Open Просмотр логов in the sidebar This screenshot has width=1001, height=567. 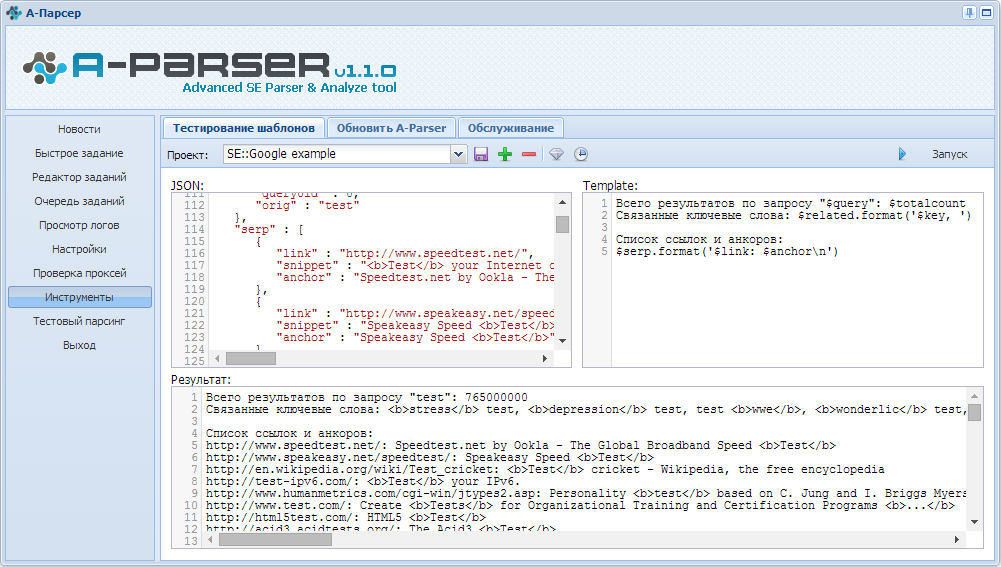point(79,225)
